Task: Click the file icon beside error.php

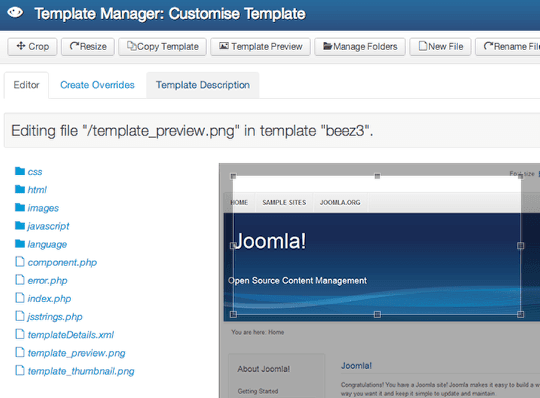Action: click(x=20, y=280)
